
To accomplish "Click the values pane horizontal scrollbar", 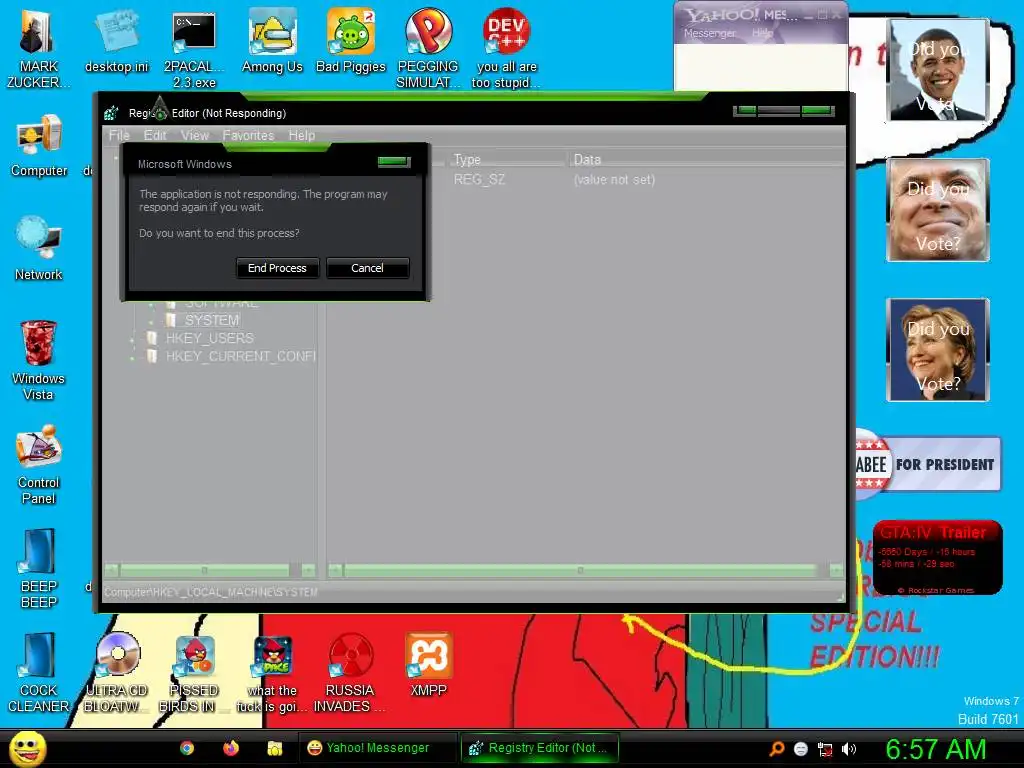I will point(585,570).
